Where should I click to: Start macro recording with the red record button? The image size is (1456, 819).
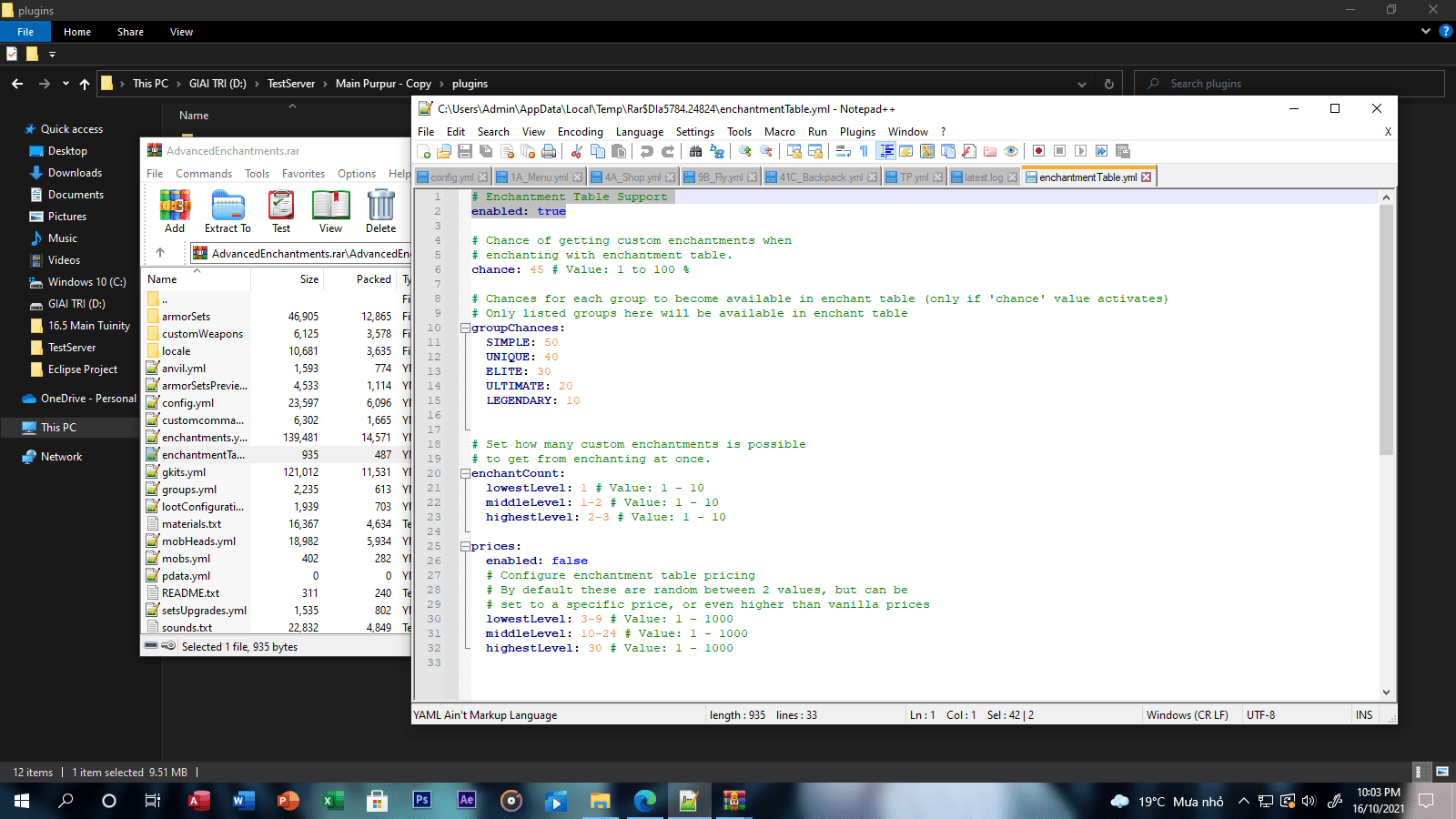click(1038, 151)
